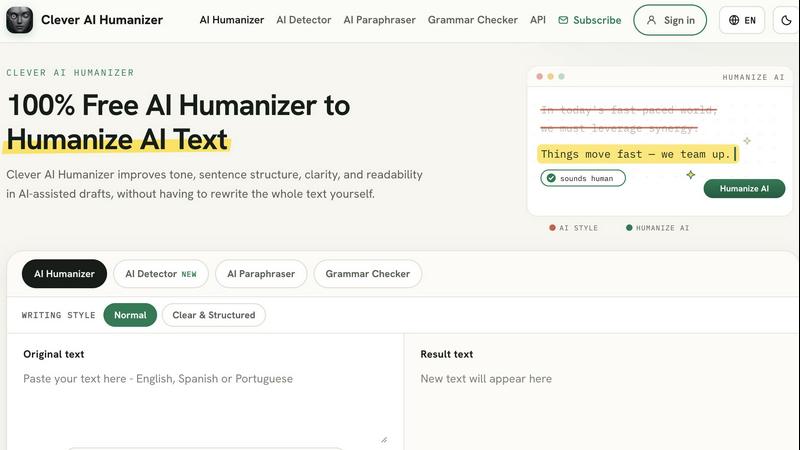Click the user icon in Sign in
Image resolution: width=800 pixels, height=450 pixels.
651,20
